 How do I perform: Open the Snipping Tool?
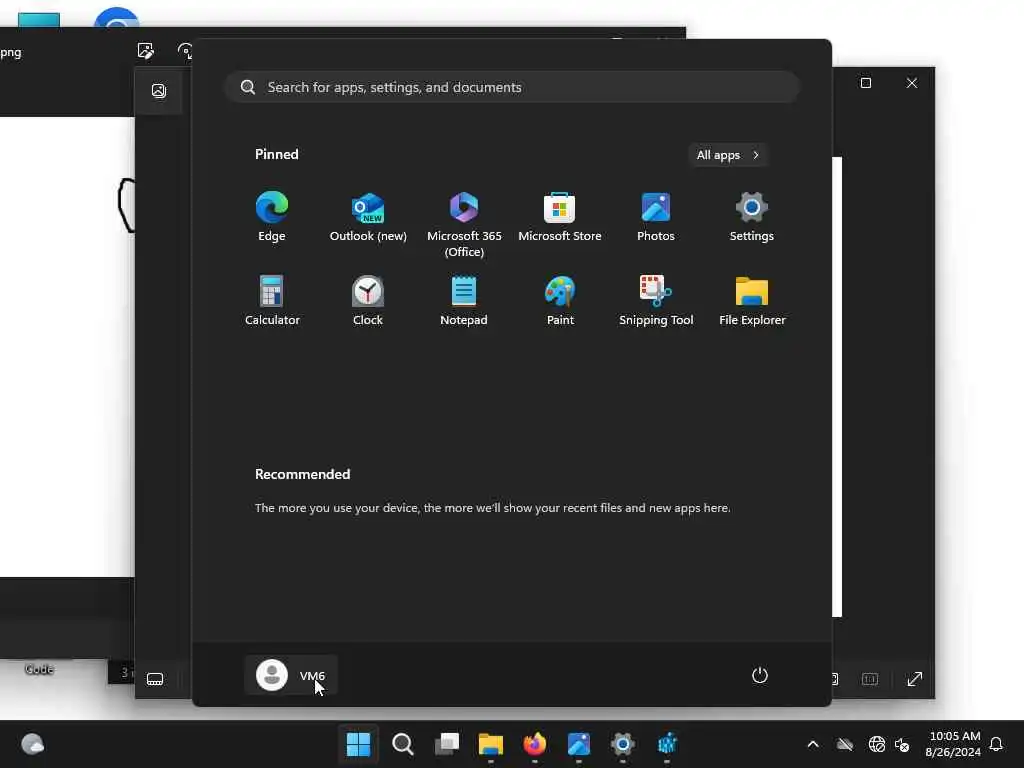[656, 300]
